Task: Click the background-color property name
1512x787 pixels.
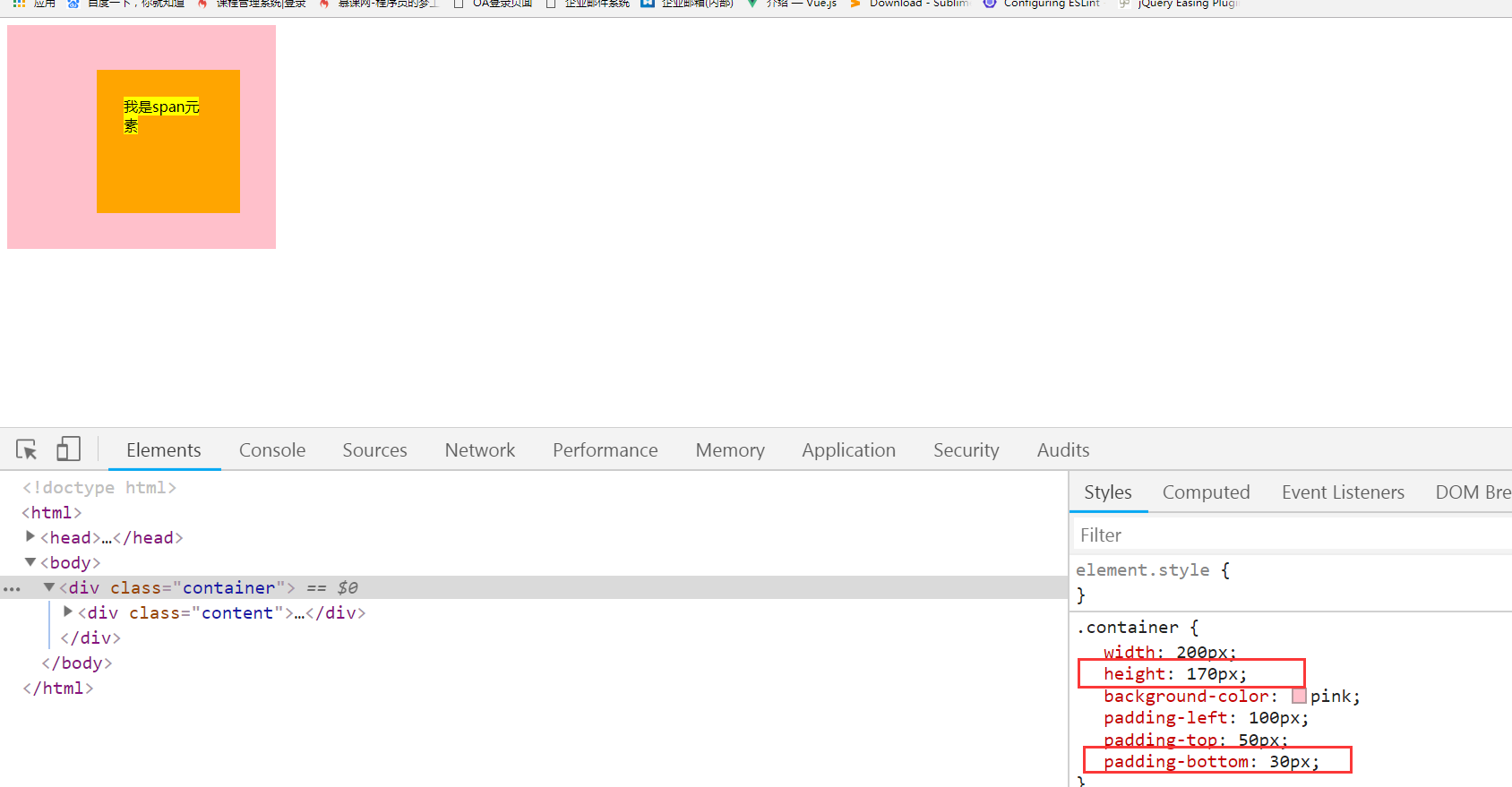Action: 1187,696
